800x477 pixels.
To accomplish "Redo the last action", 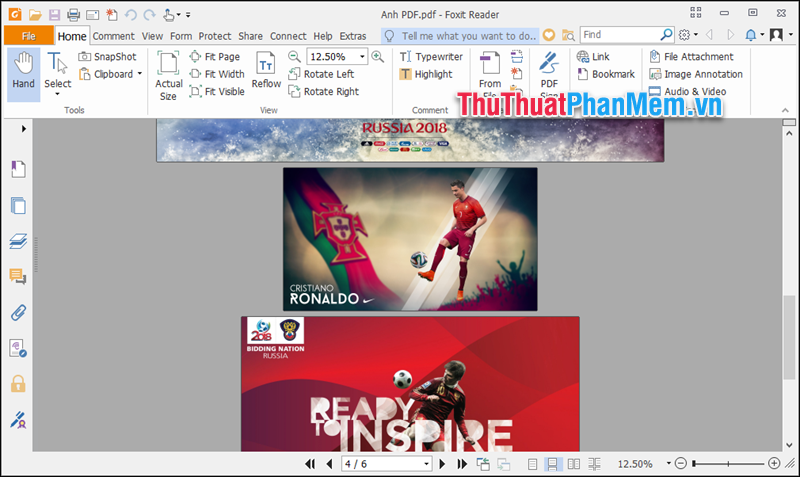I will click(x=149, y=15).
